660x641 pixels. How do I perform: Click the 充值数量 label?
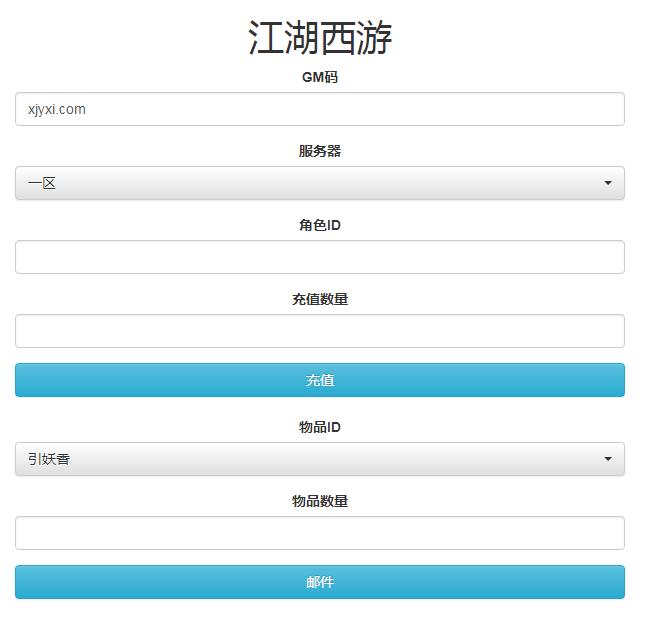320,299
